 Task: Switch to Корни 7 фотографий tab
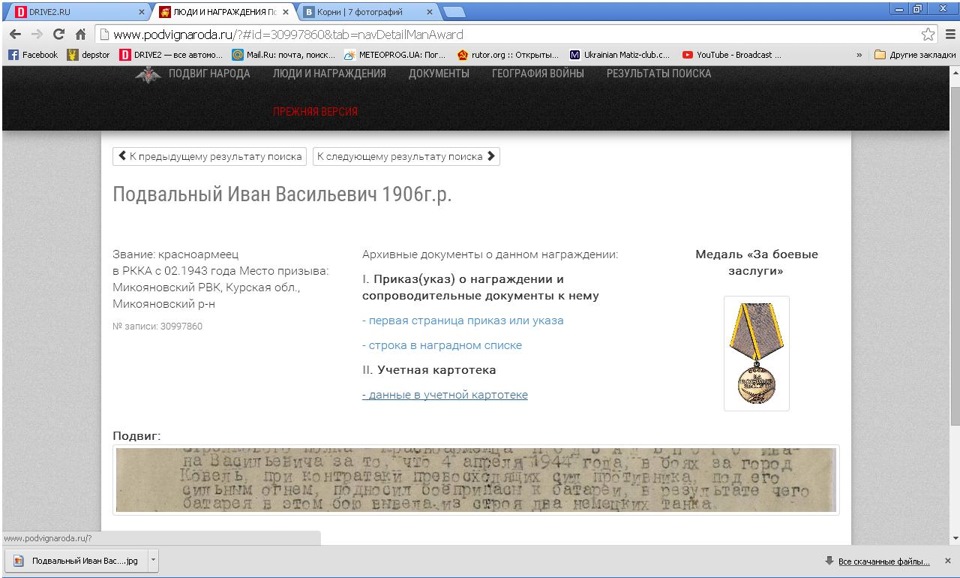pos(368,12)
